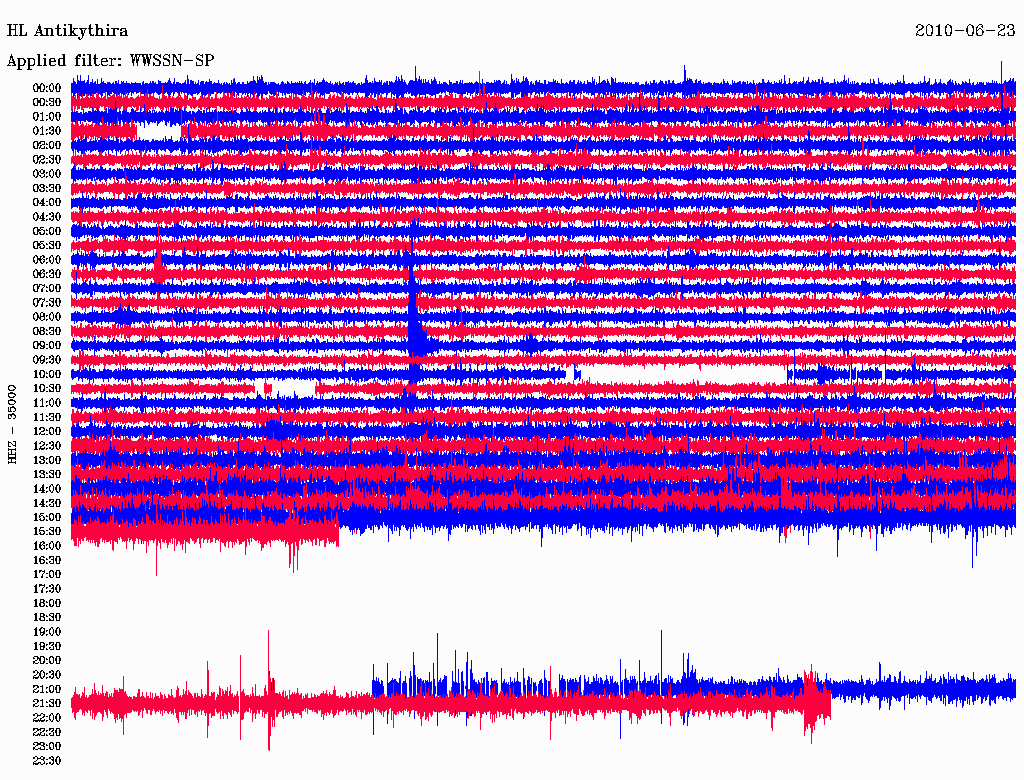Select the 06:30 time label
The image size is (1024, 780).
click(x=47, y=274)
